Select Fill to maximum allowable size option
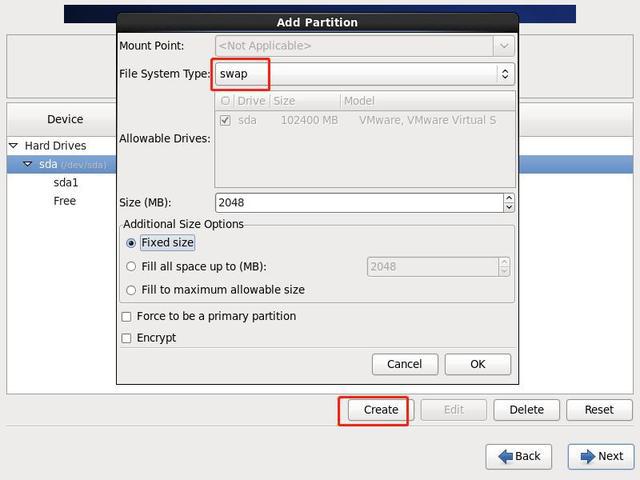Screen dimensions: 640x480 [131, 290]
